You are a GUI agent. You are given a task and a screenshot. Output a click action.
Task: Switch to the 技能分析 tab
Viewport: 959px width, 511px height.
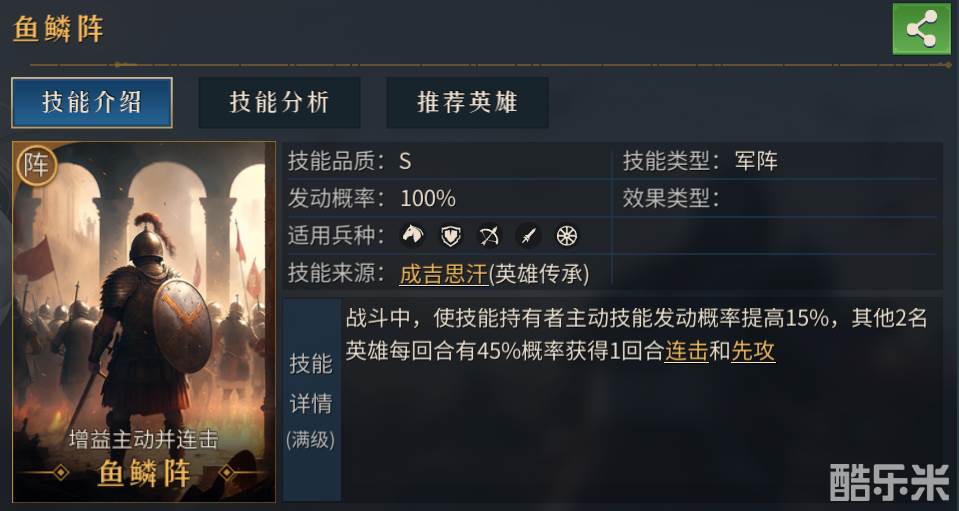point(279,102)
